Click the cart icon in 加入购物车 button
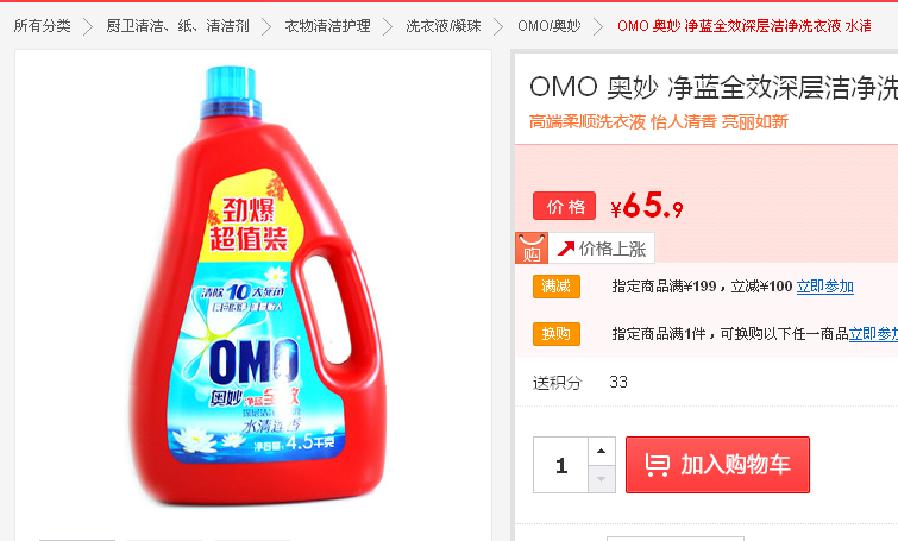 coord(656,464)
